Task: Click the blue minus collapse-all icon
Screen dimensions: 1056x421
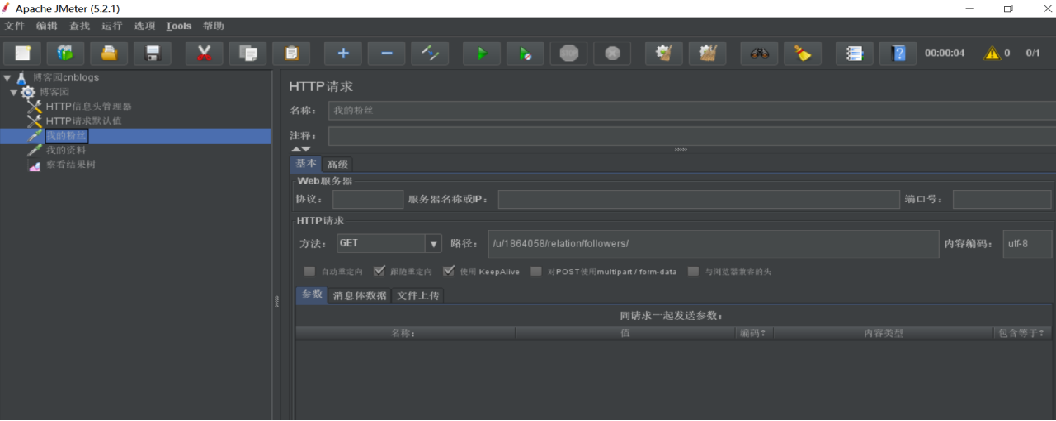Action: [x=387, y=53]
